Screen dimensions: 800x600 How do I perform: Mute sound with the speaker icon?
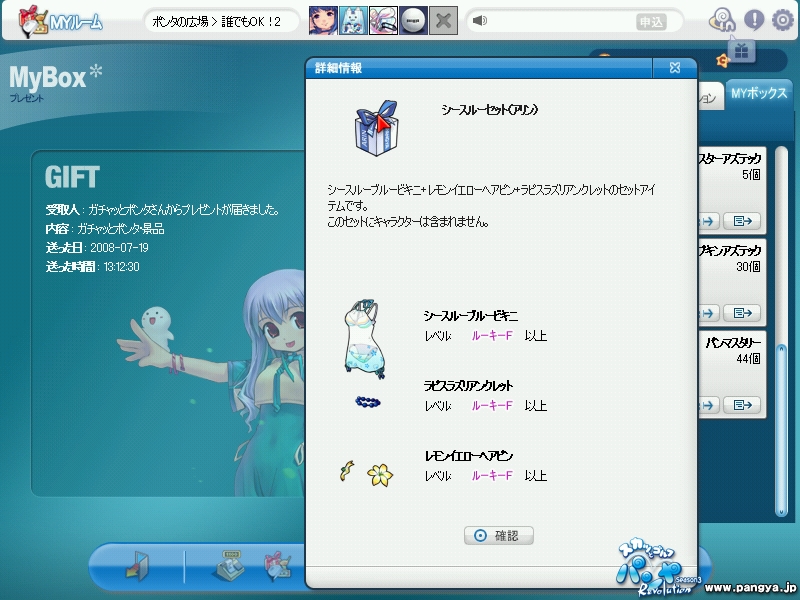480,21
